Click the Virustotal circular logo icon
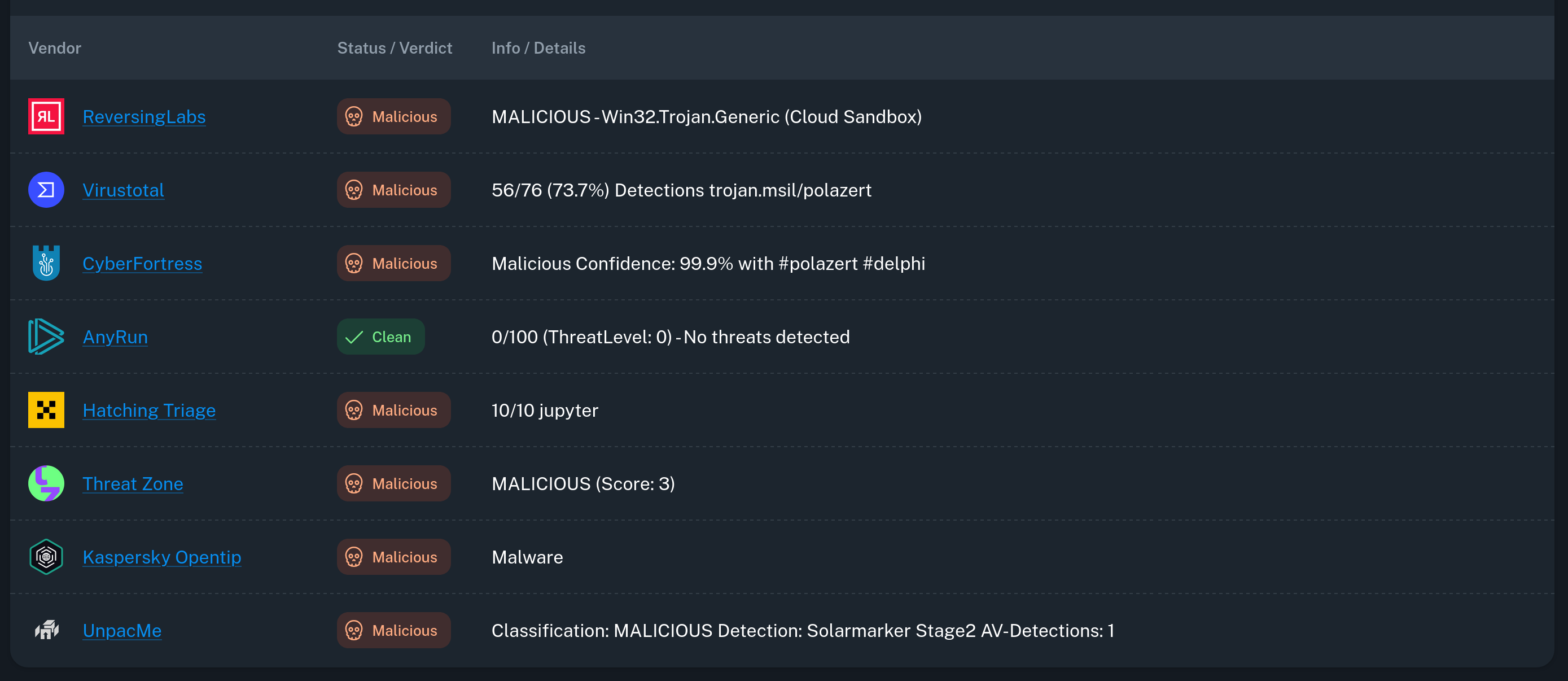 point(46,189)
